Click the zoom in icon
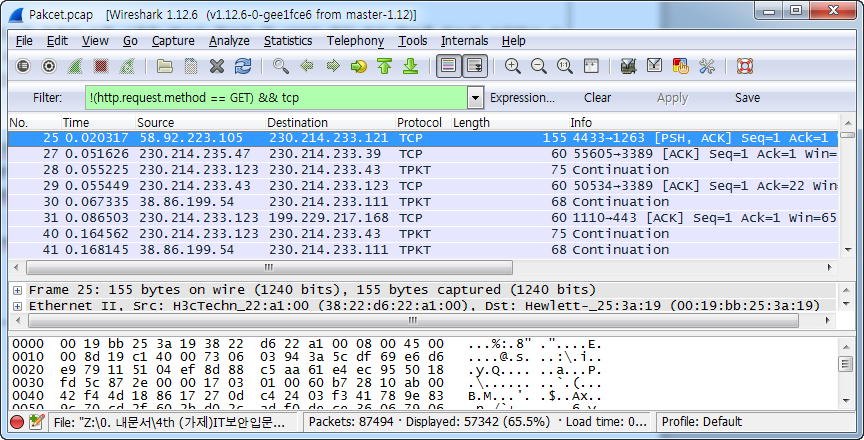The image size is (864, 440). click(513, 67)
